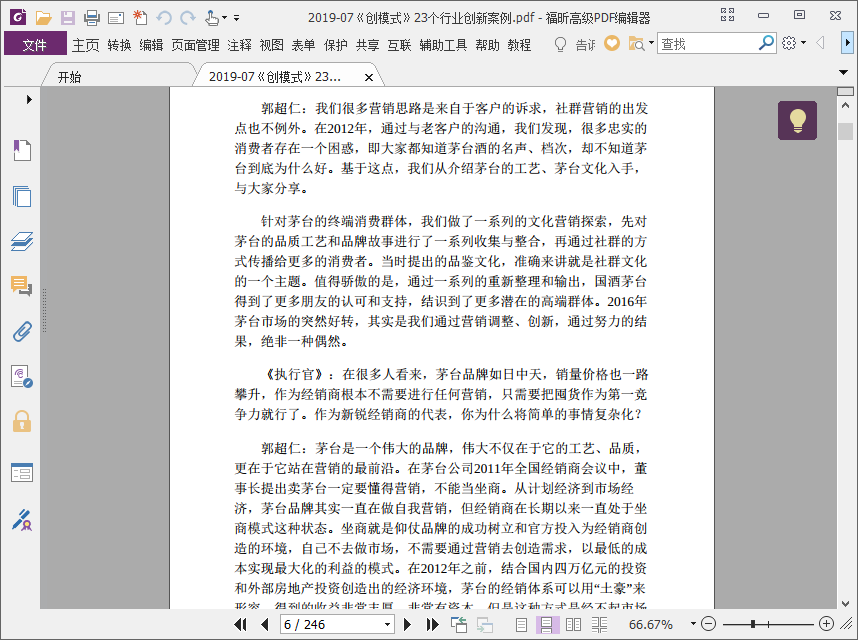The image size is (858, 640).
Task: Open the 教程 ribbon tab
Action: 519,45
